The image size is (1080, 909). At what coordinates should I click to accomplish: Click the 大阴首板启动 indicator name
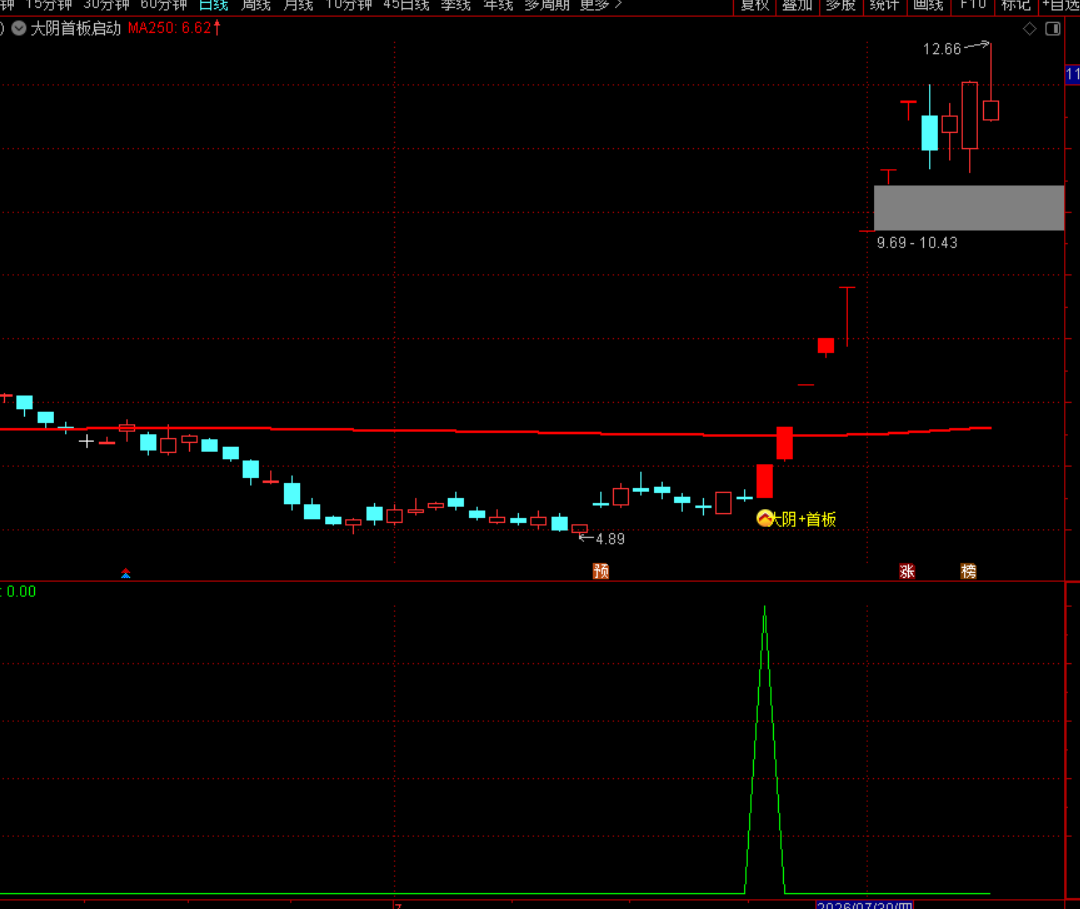click(76, 28)
